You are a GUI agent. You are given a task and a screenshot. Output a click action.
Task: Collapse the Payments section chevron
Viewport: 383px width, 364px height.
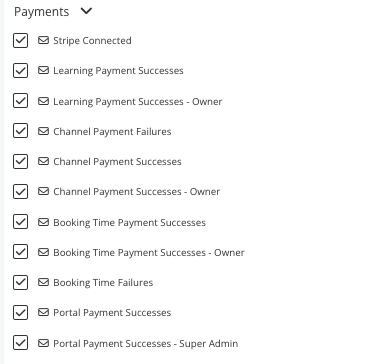coord(86,11)
